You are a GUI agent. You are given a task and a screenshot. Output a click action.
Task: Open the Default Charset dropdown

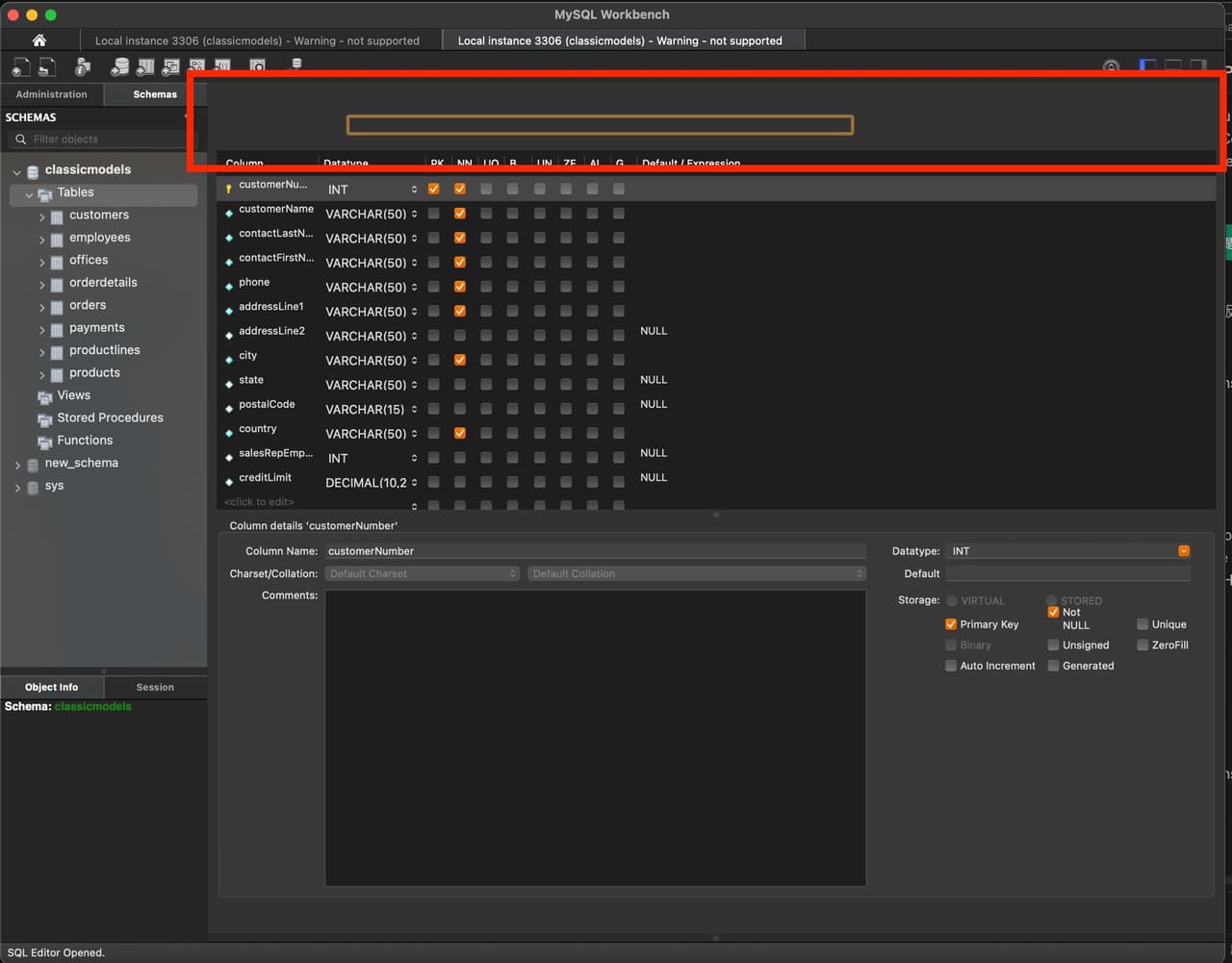[423, 573]
